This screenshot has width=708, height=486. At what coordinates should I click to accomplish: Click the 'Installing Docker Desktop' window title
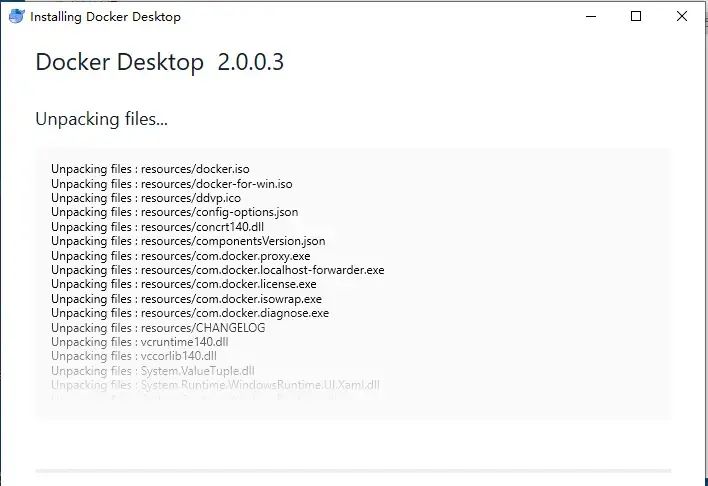[x=105, y=17]
